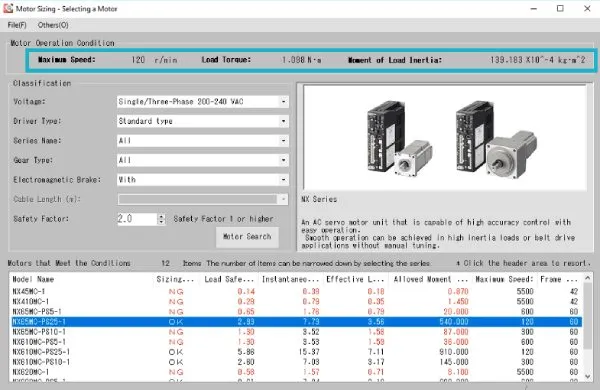Sort by Instantaneo... column header
Screen dimensions: 600x390
290,279
